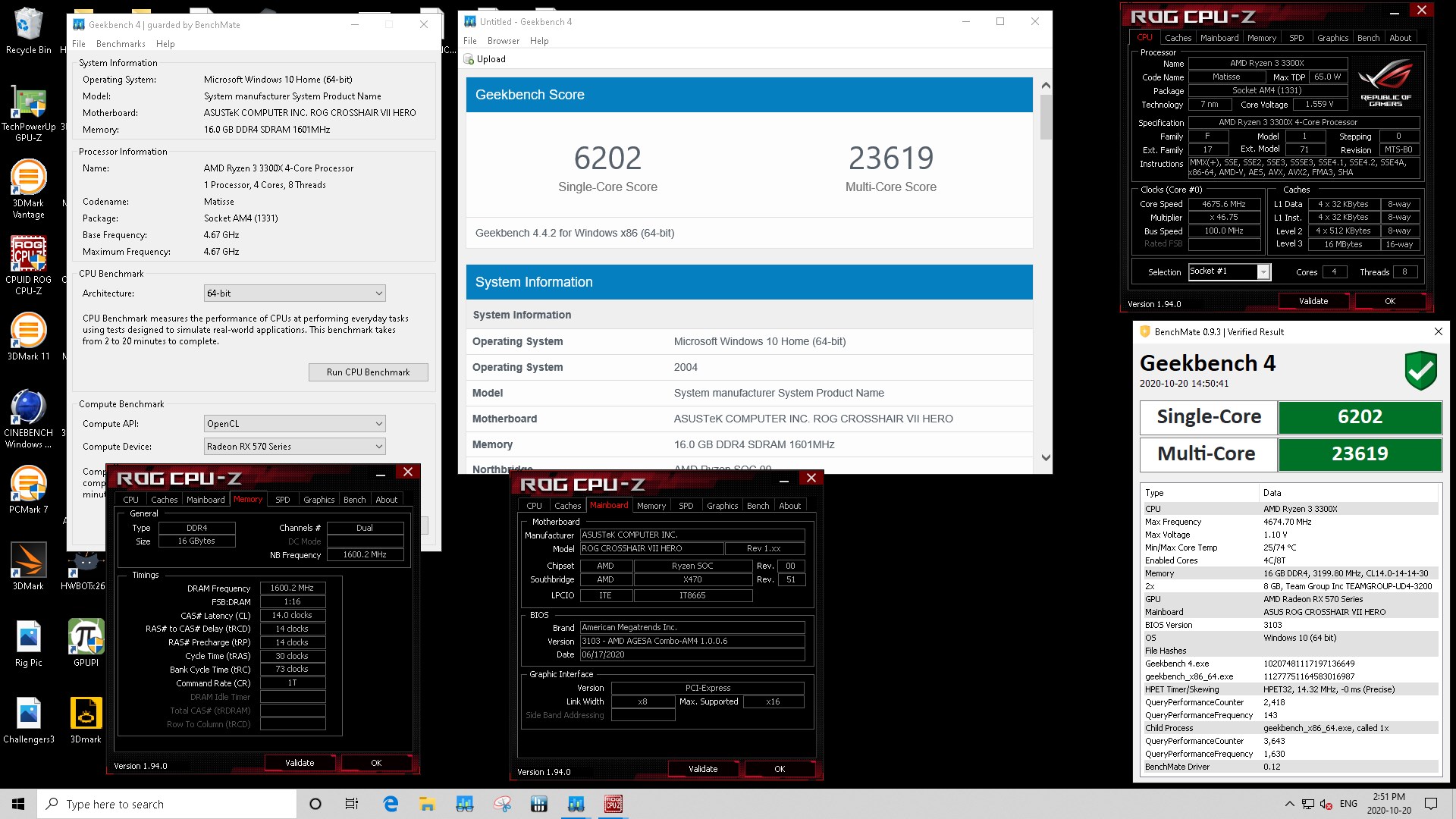This screenshot has width=1456, height=819.
Task: Switch to ROG CPU-Z taskbar icon
Action: 613,804
